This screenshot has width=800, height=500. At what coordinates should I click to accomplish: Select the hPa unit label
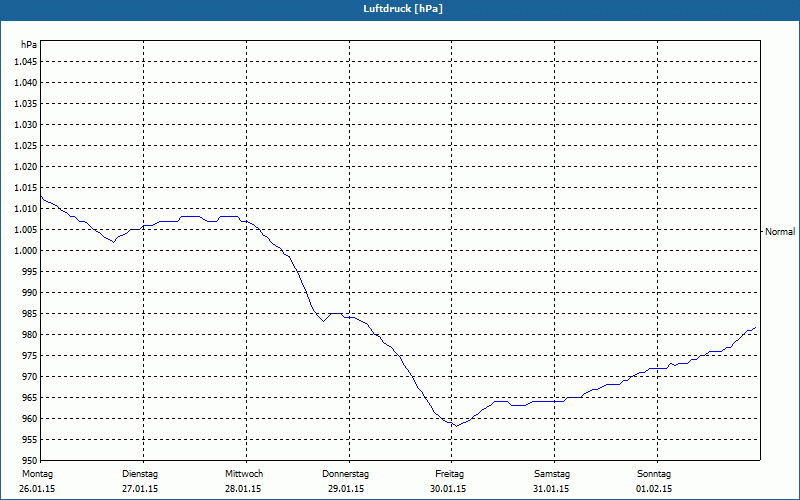point(29,45)
